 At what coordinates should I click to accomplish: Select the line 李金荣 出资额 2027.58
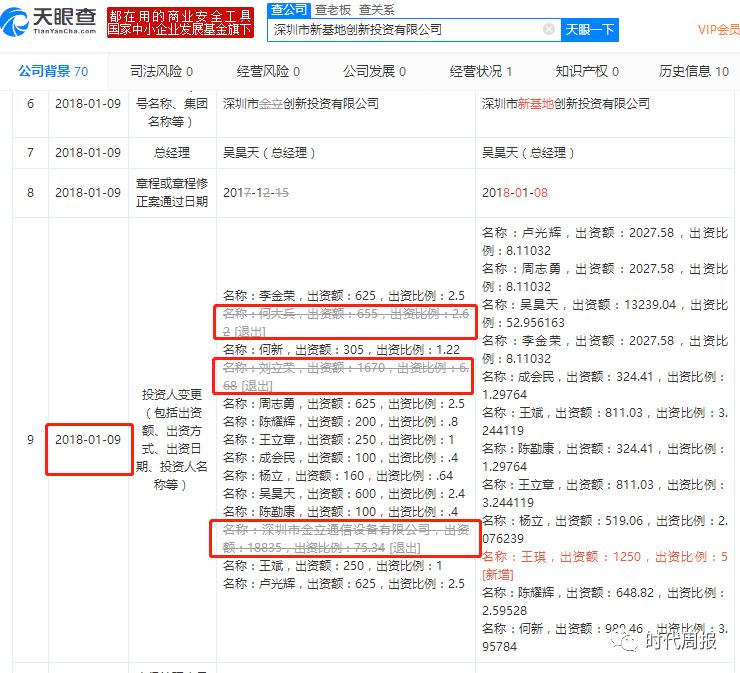point(605,349)
